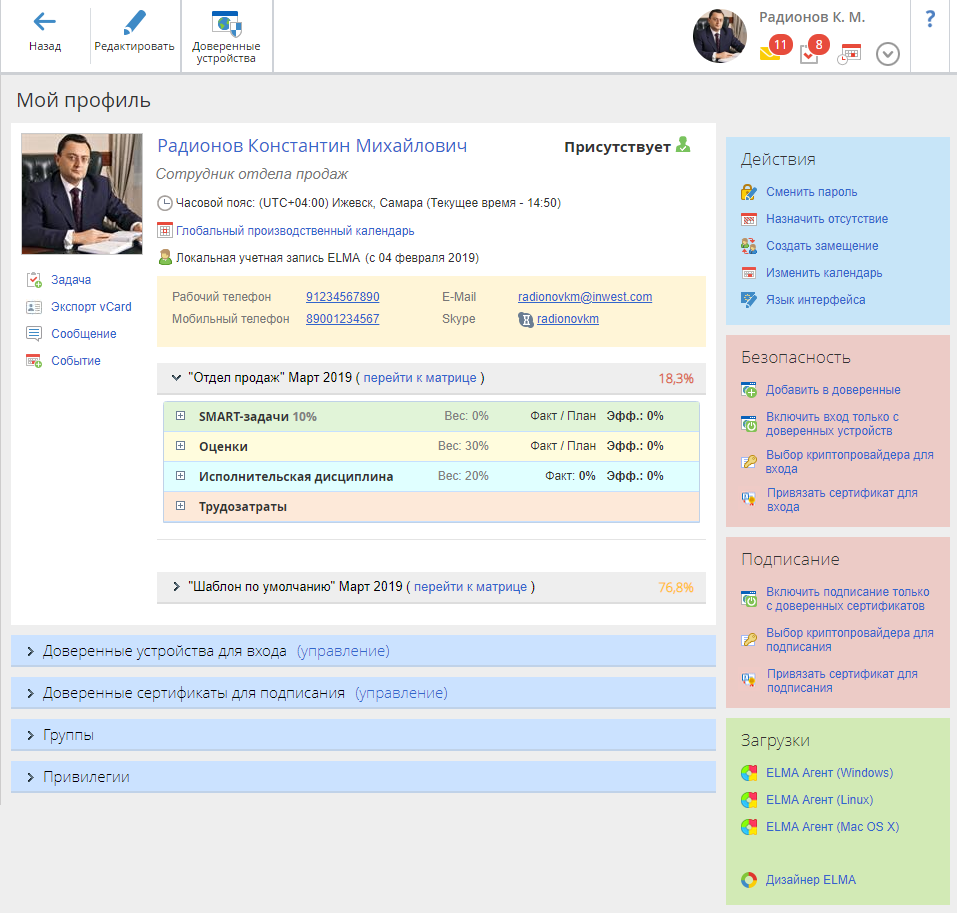Screen dimensions: 957x913
Task: Expand the Оценки row
Action: tap(181, 446)
